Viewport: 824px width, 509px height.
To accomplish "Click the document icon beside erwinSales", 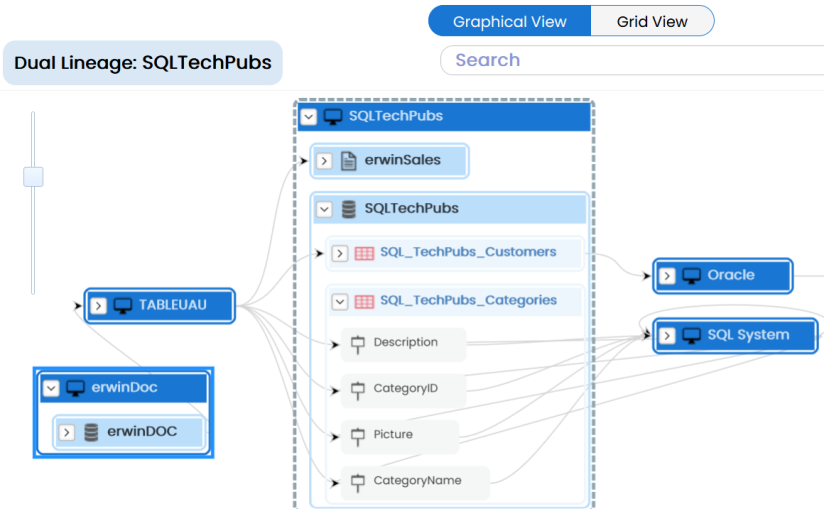I will (x=348, y=161).
